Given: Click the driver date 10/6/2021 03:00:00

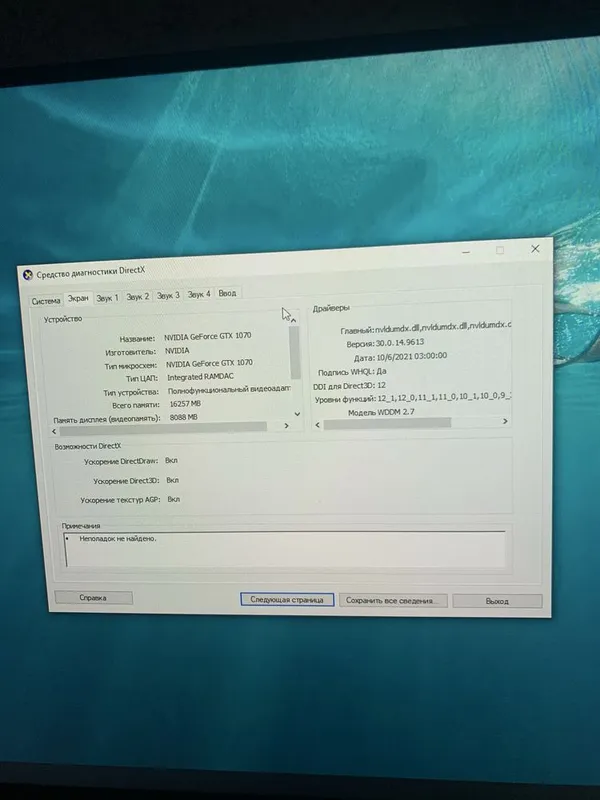Looking at the screenshot, I should pos(412,356).
